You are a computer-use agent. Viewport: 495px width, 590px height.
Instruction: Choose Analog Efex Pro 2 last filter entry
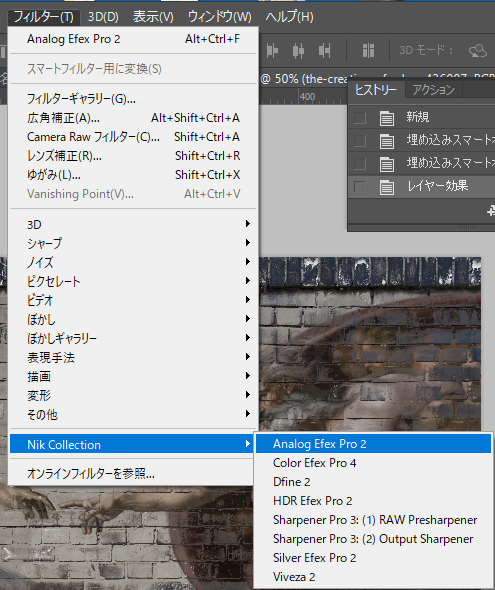coord(133,39)
